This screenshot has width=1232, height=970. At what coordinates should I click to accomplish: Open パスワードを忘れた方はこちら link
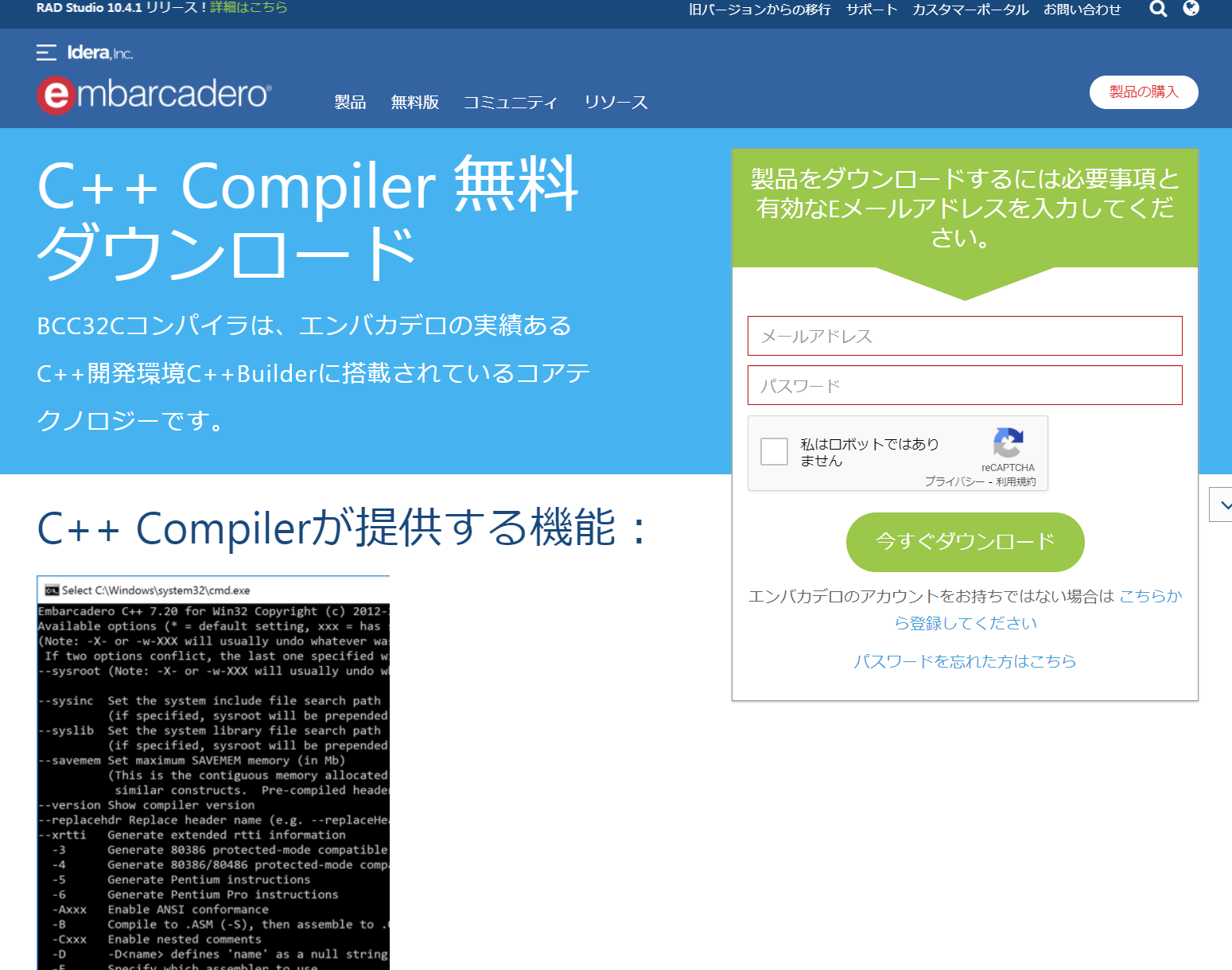(x=964, y=660)
